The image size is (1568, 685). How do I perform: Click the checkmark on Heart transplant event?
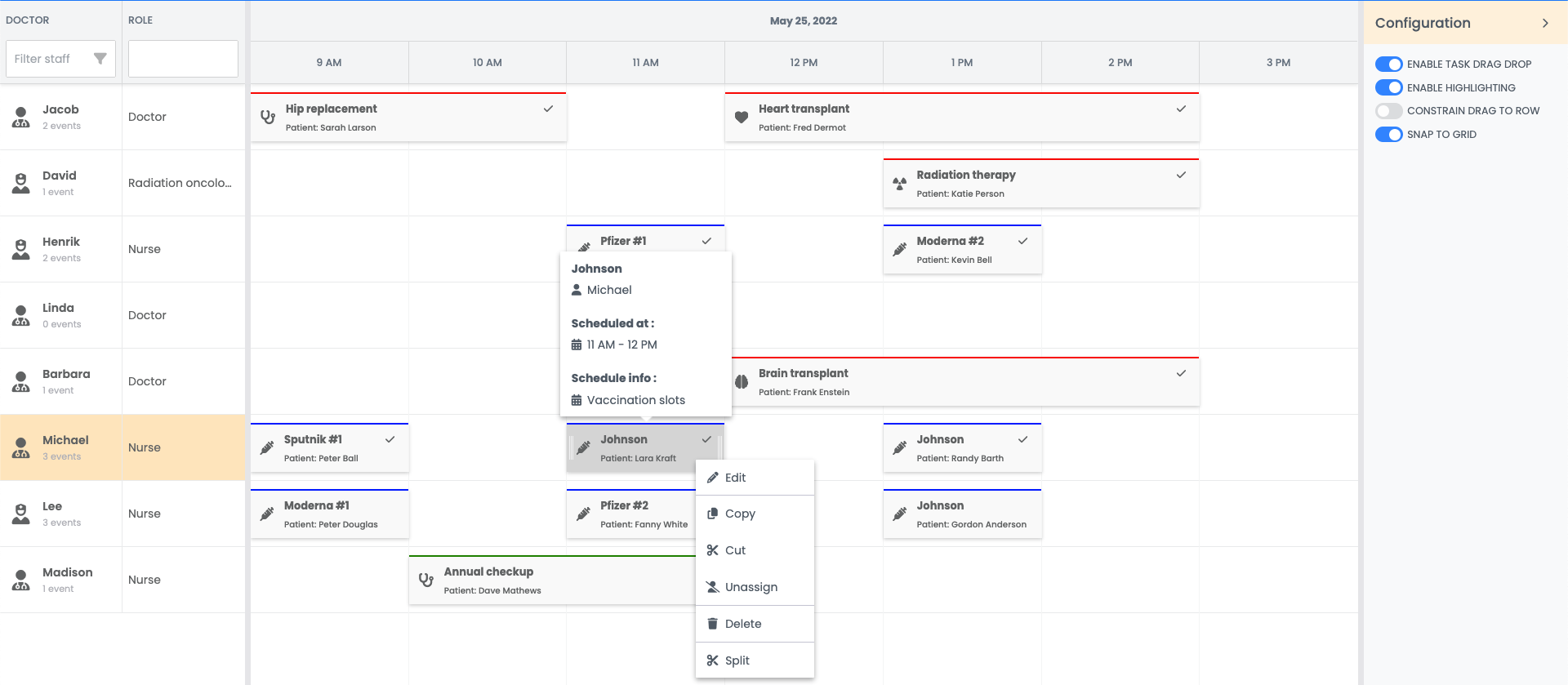[1181, 109]
